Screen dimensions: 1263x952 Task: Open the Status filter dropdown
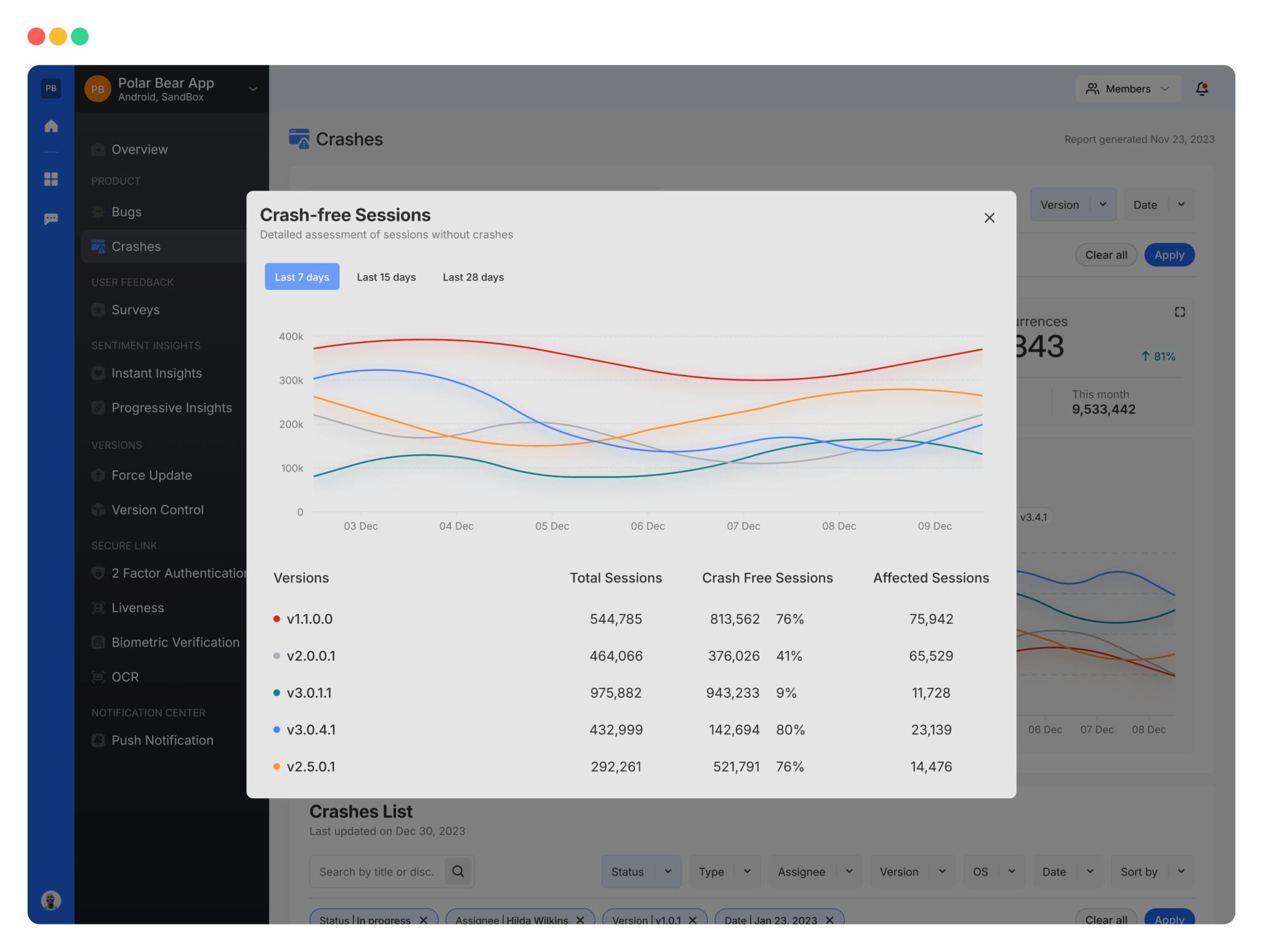[x=641, y=871]
